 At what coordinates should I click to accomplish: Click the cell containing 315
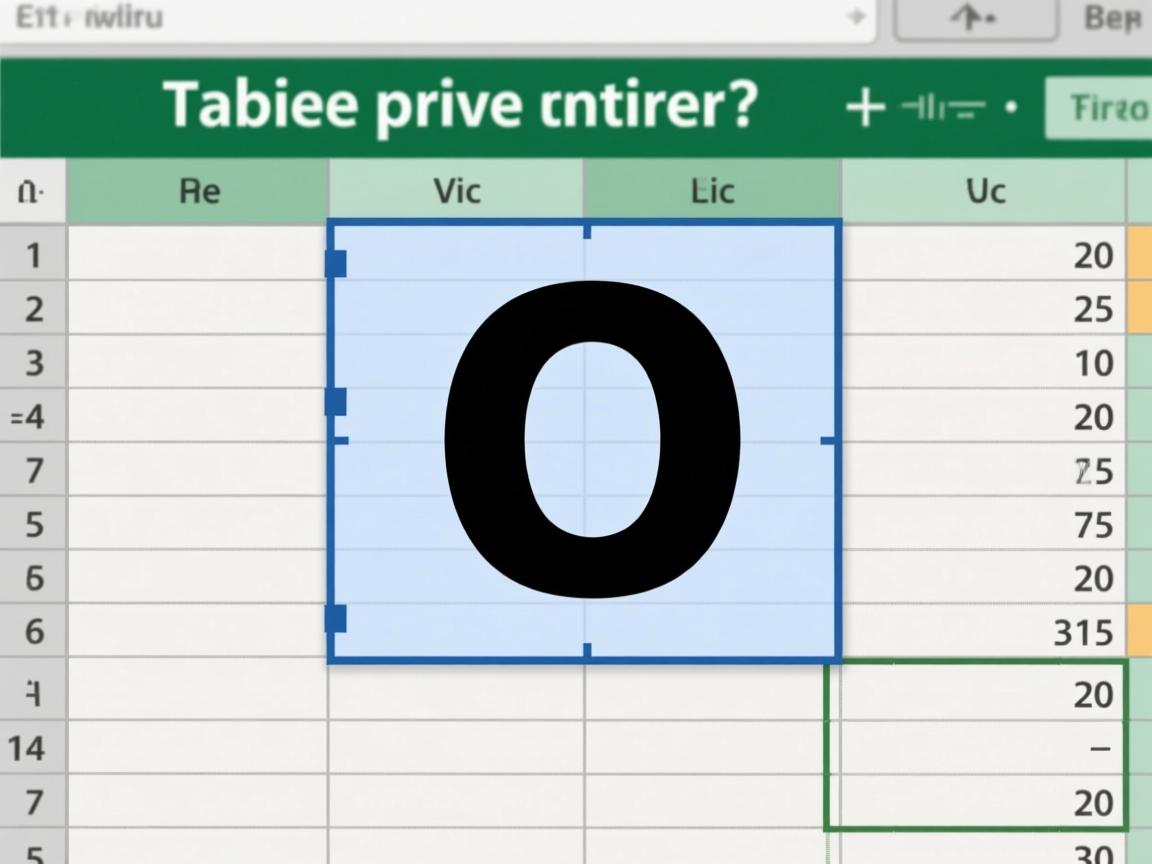(x=984, y=632)
